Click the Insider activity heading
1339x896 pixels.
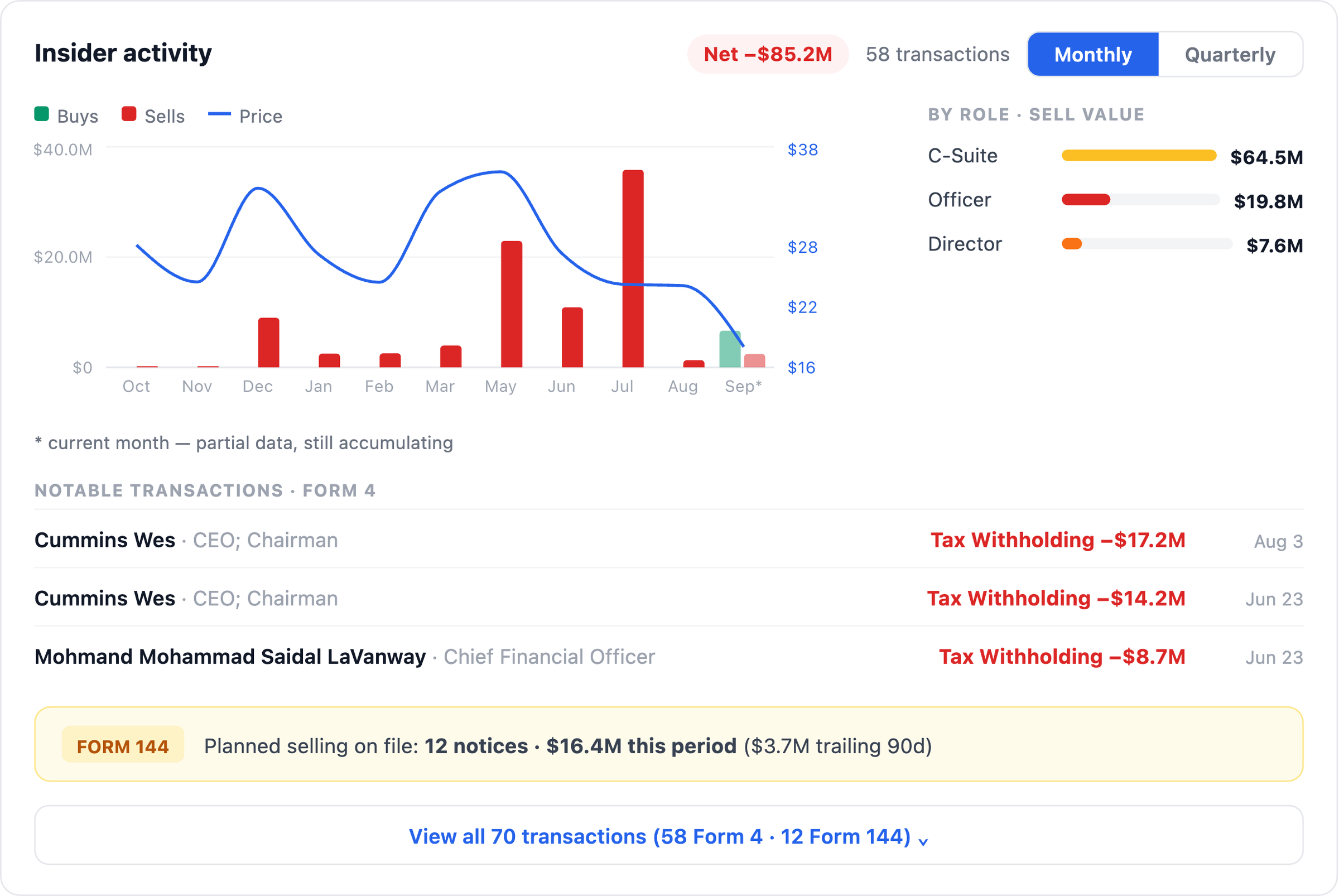(123, 53)
